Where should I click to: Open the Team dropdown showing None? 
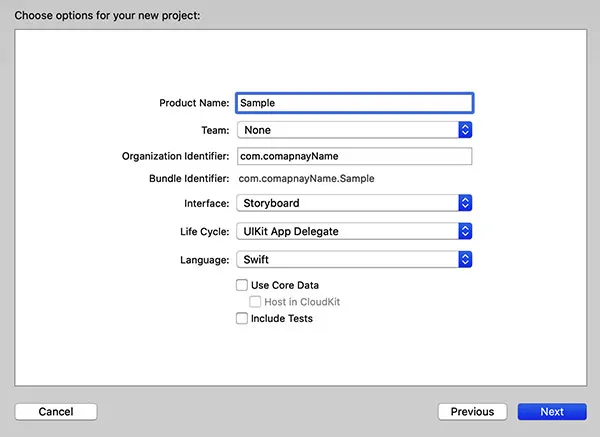[x=346, y=130]
